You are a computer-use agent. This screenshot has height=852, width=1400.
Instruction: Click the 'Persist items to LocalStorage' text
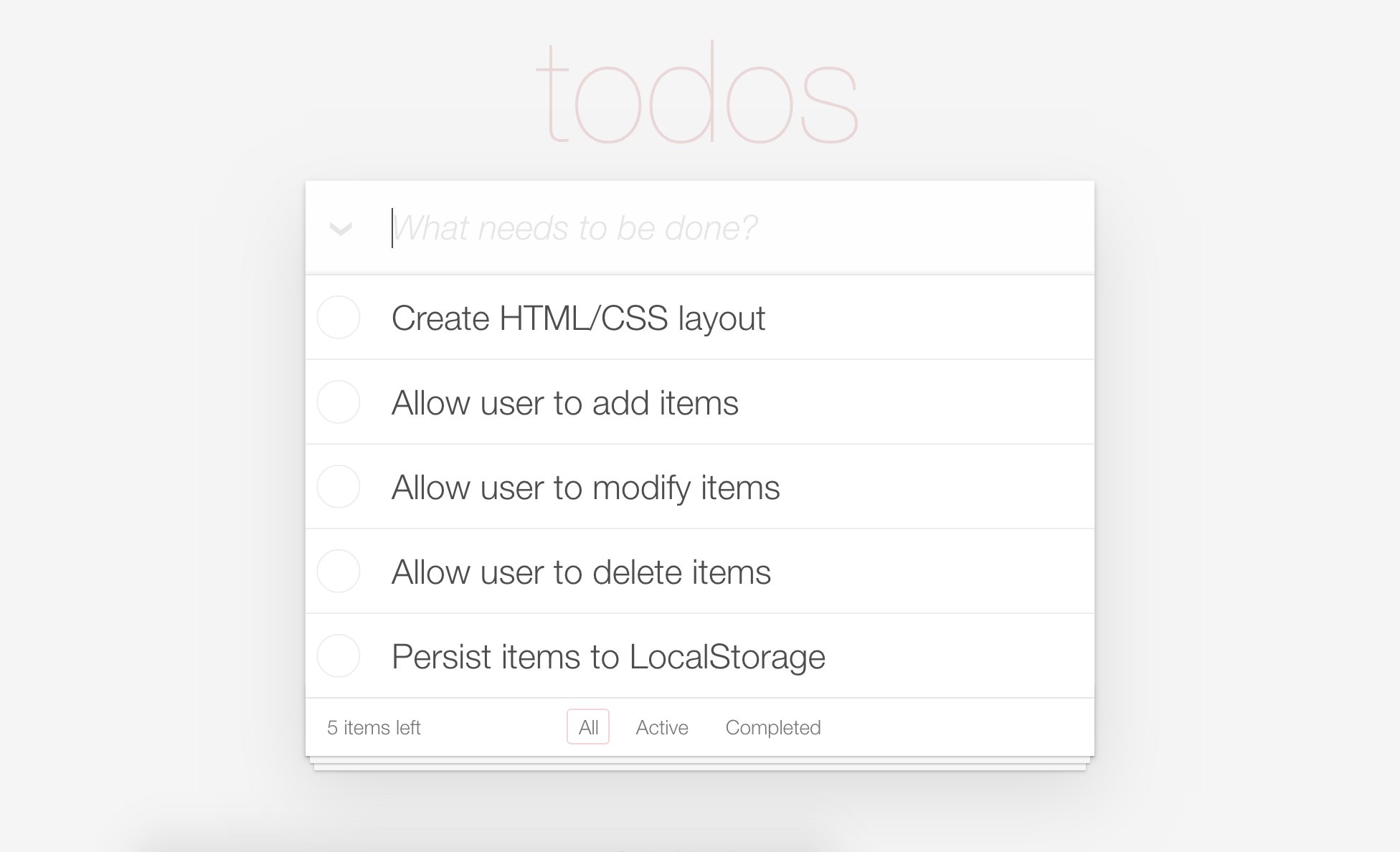pyautogui.click(x=608, y=657)
